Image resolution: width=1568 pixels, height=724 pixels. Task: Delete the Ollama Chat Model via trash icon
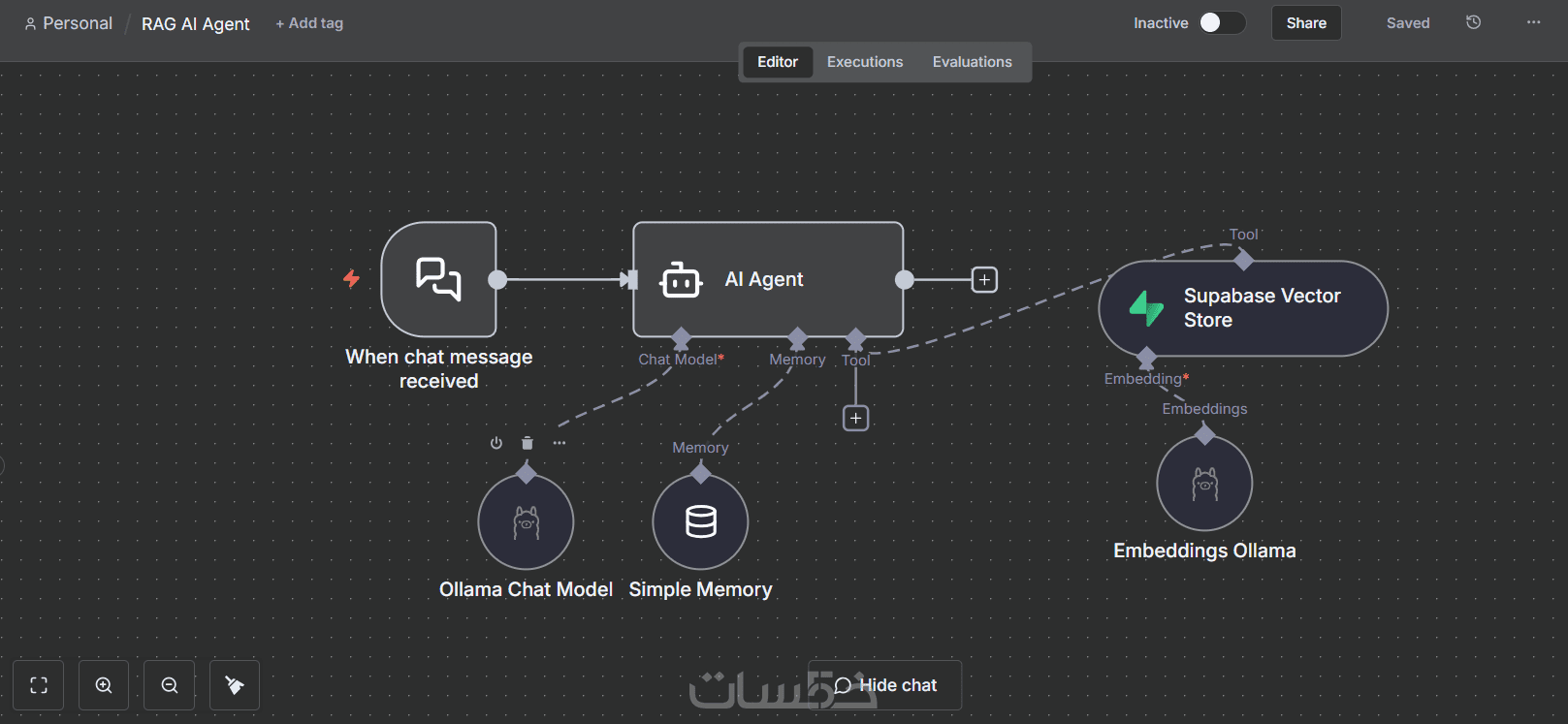(x=528, y=443)
